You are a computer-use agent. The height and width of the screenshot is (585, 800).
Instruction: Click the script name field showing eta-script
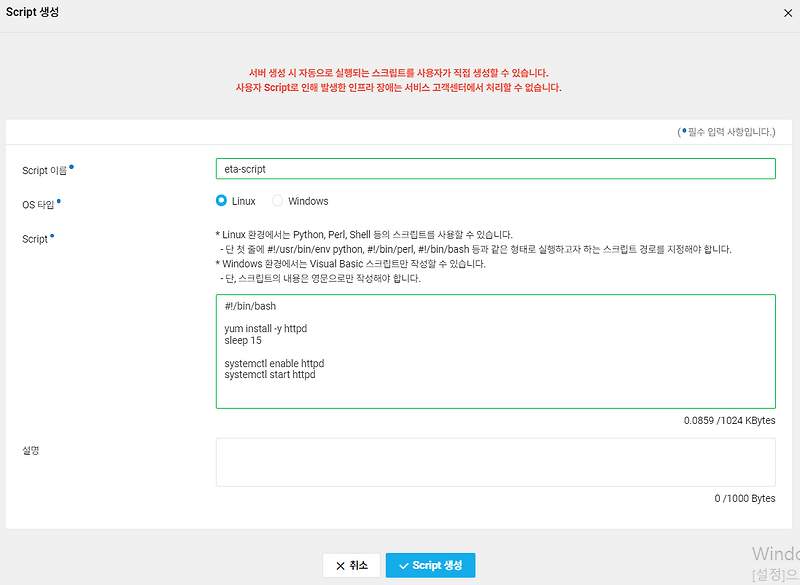coord(495,168)
